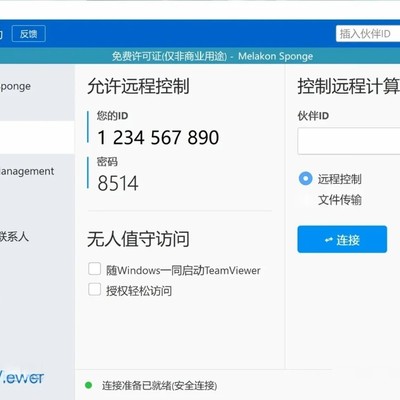Click the 无人值守访问 section heading
400x400 pixels.
(138, 239)
